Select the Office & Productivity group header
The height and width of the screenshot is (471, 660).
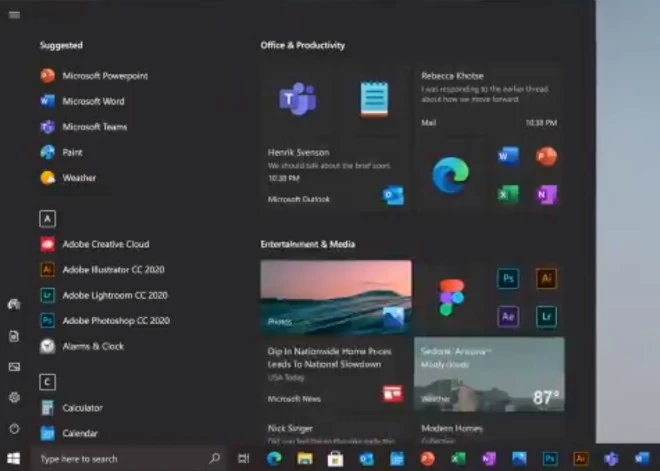(x=303, y=45)
